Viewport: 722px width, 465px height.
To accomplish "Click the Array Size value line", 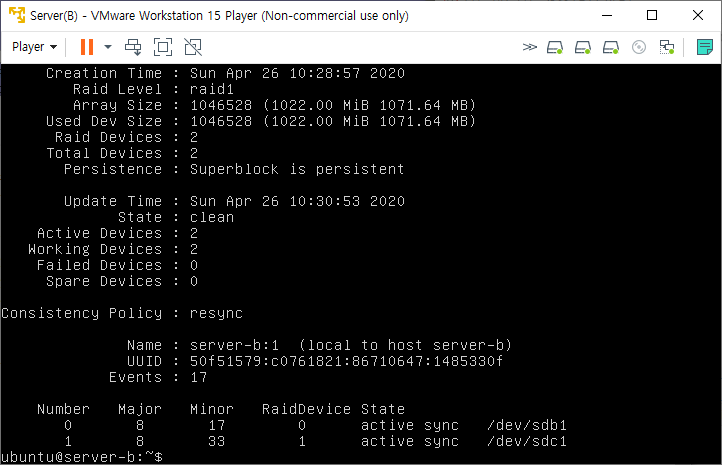I will pos(332,105).
